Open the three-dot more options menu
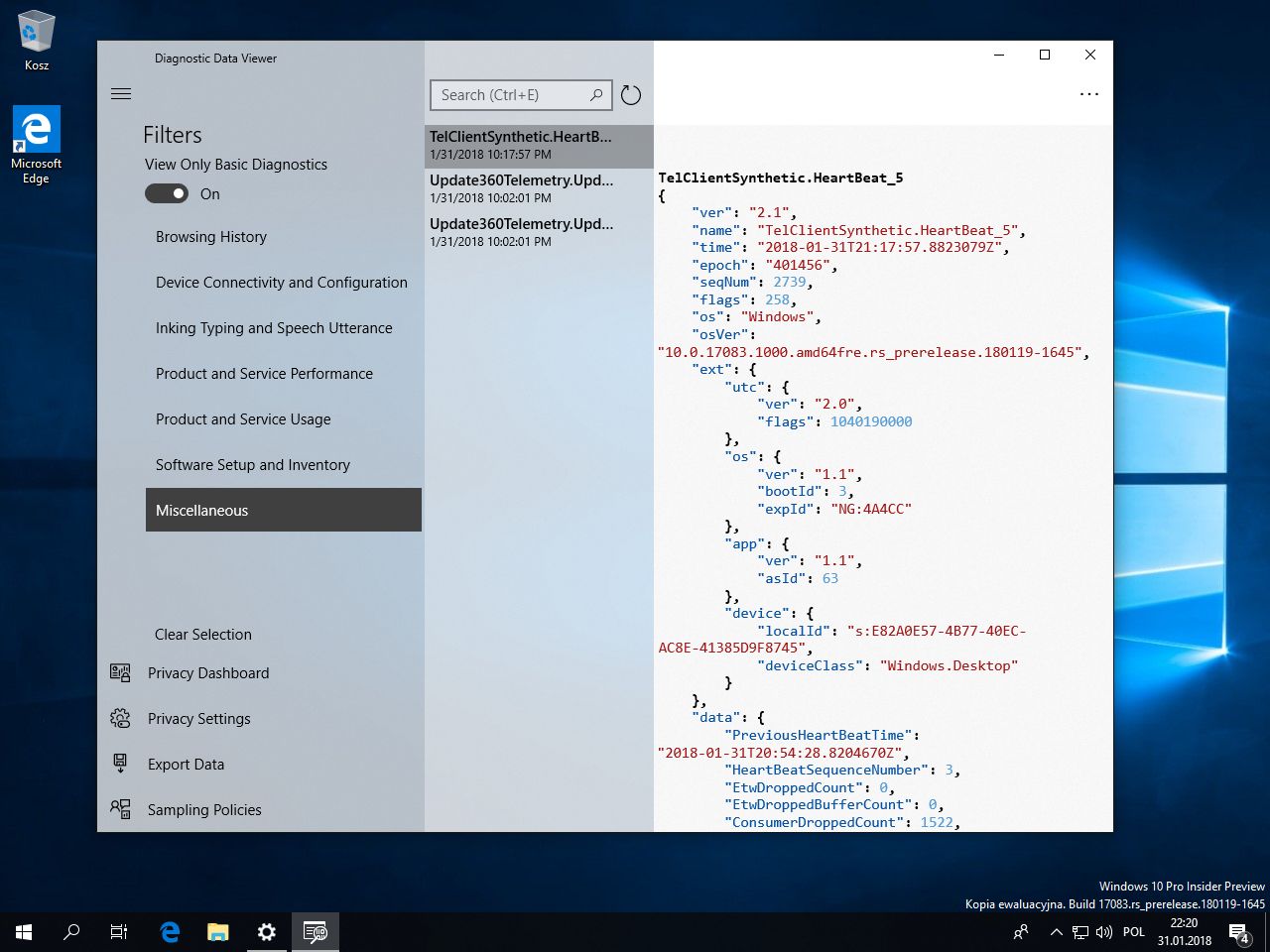This screenshot has width=1270, height=952. [1088, 95]
